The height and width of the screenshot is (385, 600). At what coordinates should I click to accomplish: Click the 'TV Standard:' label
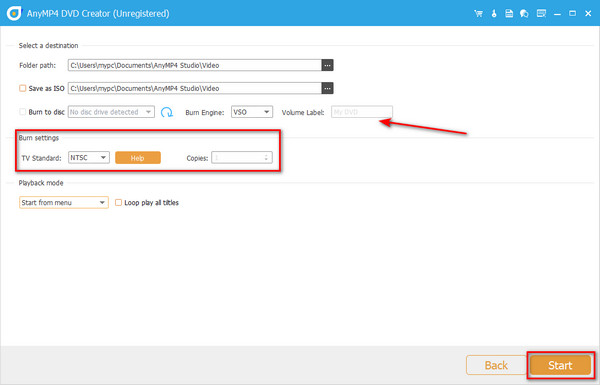tap(41, 158)
